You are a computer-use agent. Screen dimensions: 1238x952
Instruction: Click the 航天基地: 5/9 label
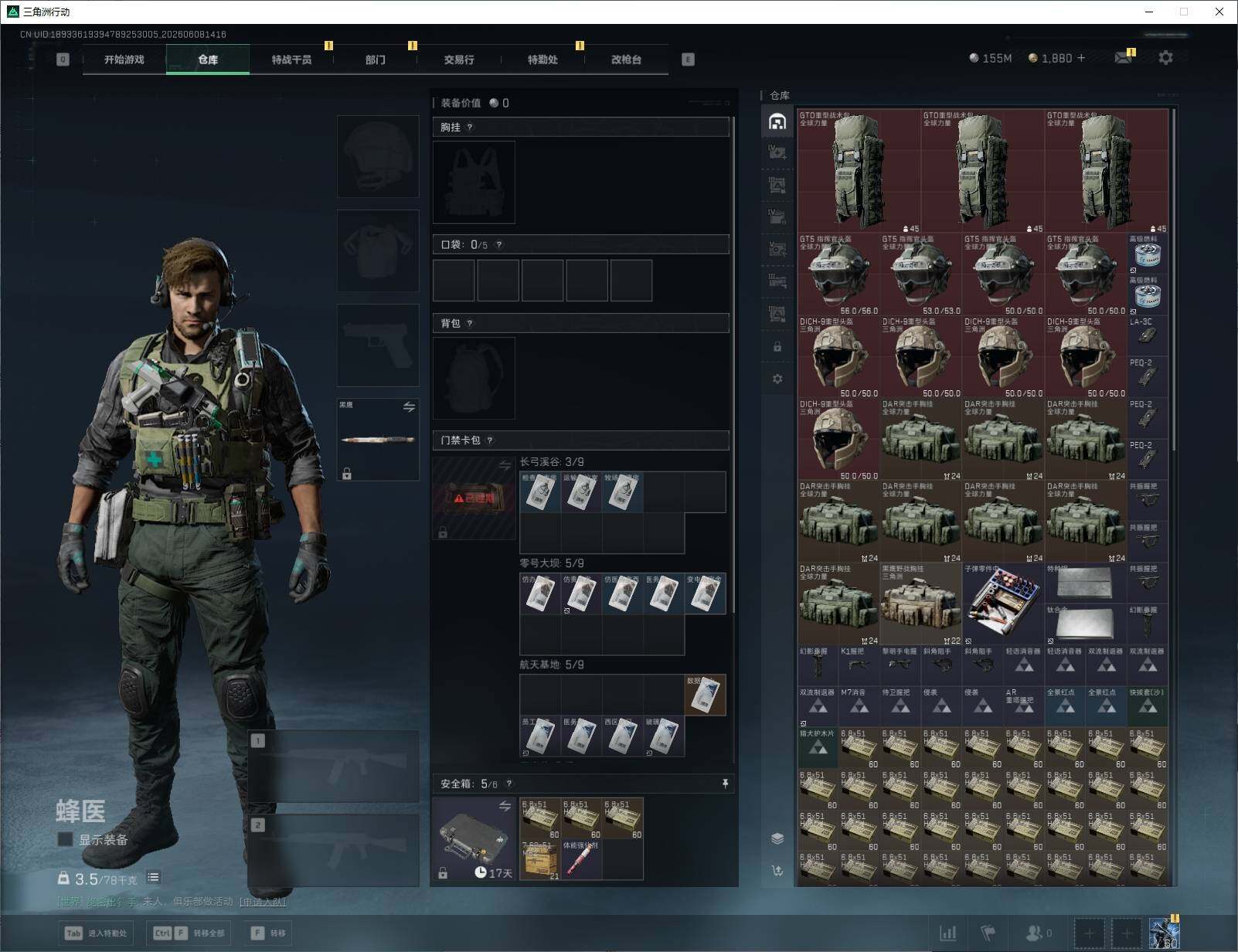(552, 665)
